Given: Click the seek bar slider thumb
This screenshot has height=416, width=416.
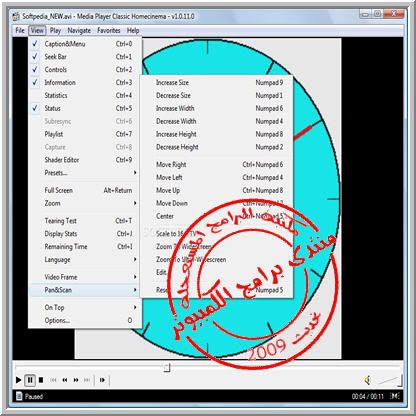Looking at the screenshot, I should coord(167,367).
